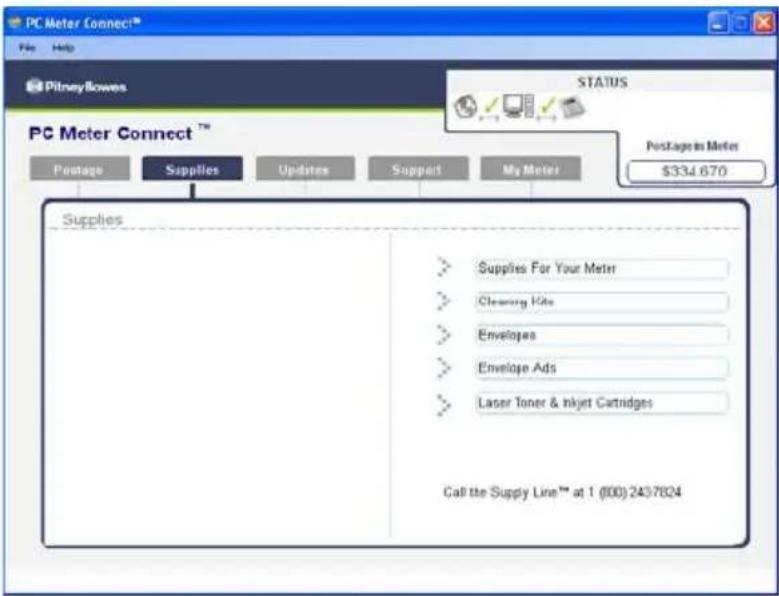Screen dimensions: 779x596
Task: Go to the Updates tab
Action: pyautogui.click(x=305, y=169)
